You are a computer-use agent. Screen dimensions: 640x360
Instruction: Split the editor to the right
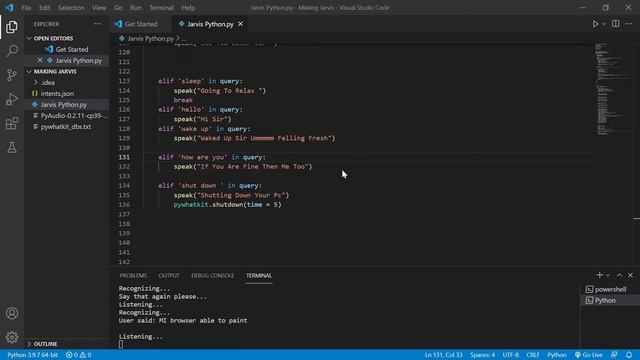tap(616, 24)
